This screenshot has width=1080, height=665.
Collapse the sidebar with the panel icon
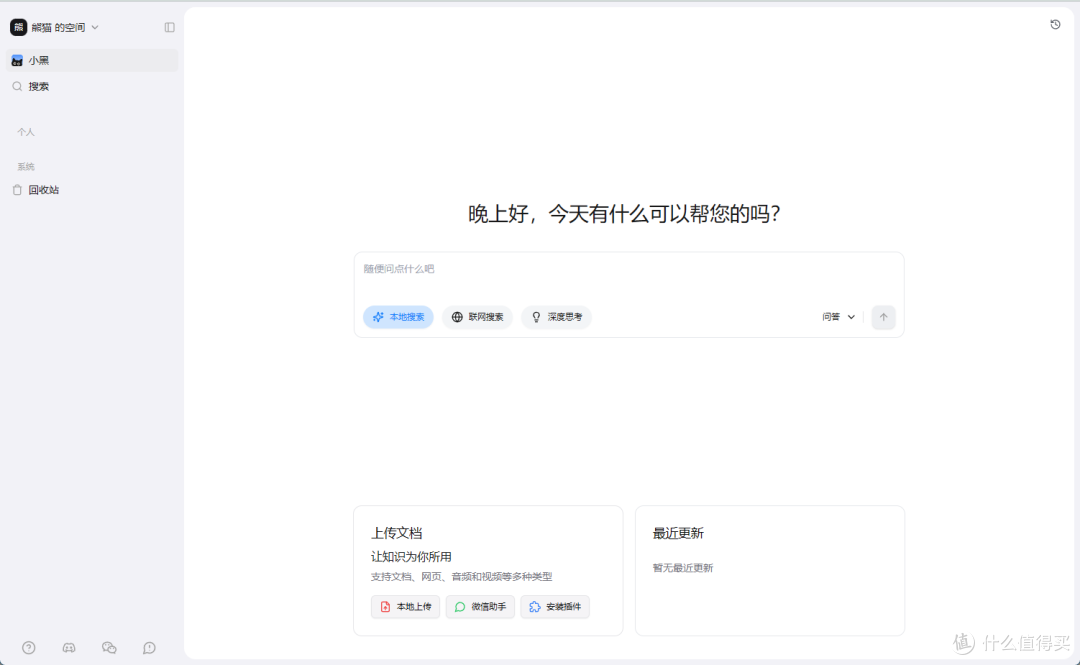(169, 28)
